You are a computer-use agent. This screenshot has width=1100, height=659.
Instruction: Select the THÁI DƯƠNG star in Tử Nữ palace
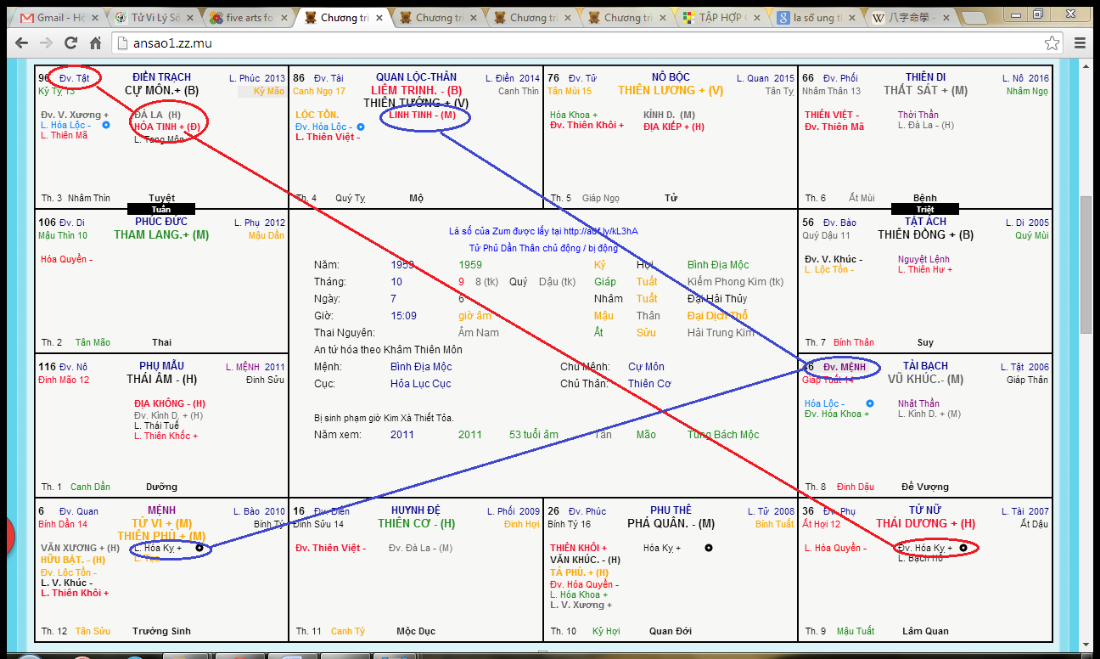[x=925, y=524]
